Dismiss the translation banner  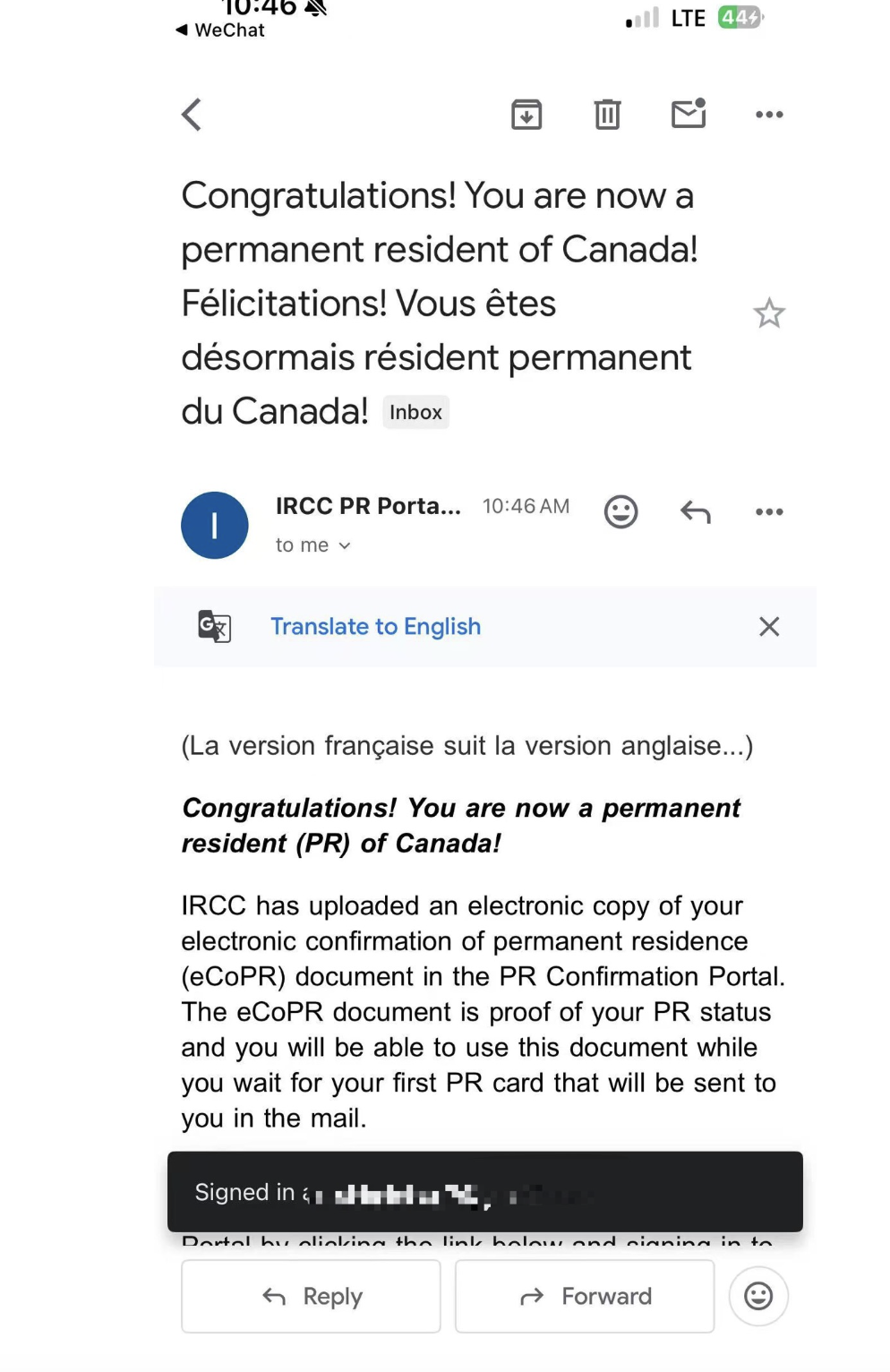[769, 627]
